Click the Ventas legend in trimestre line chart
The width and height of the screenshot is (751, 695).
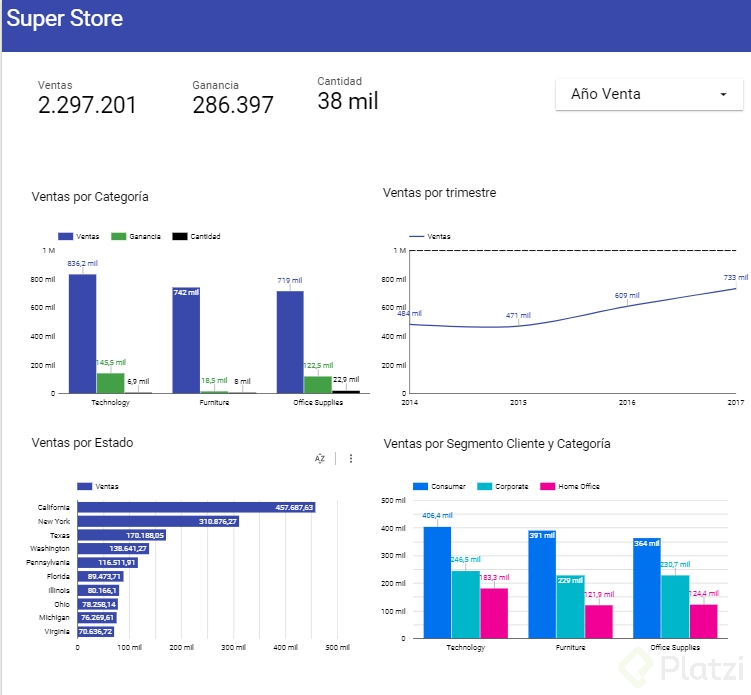click(430, 236)
